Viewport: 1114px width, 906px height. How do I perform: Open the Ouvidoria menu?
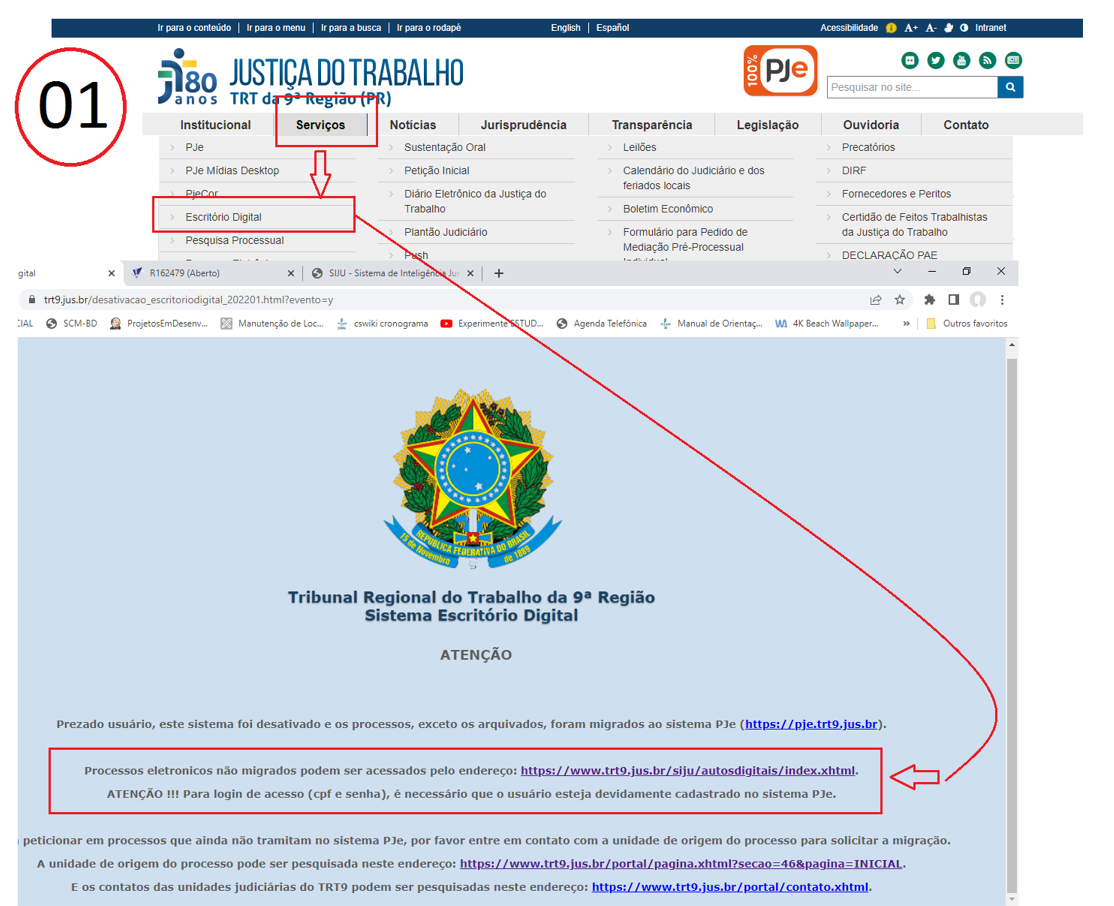(871, 125)
